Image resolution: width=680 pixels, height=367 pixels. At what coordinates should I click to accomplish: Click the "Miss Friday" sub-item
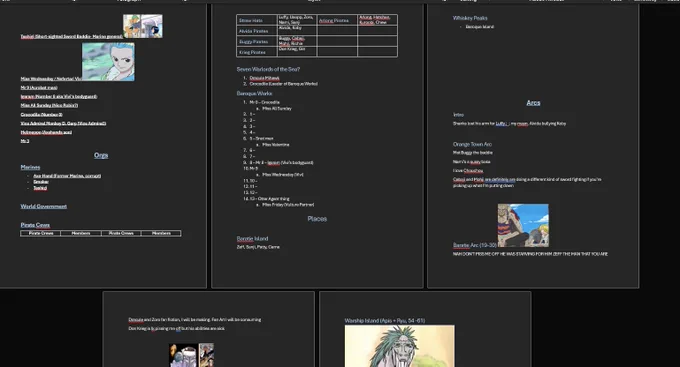(x=288, y=204)
